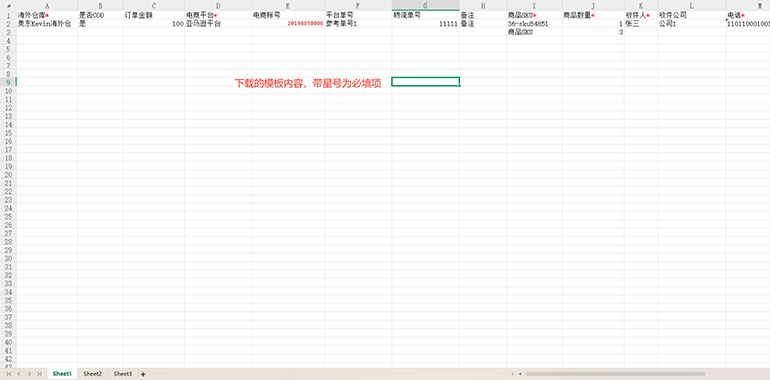Image resolution: width=770 pixels, height=380 pixels.
Task: Click the 是否COD header cell
Action: pyautogui.click(x=101, y=15)
